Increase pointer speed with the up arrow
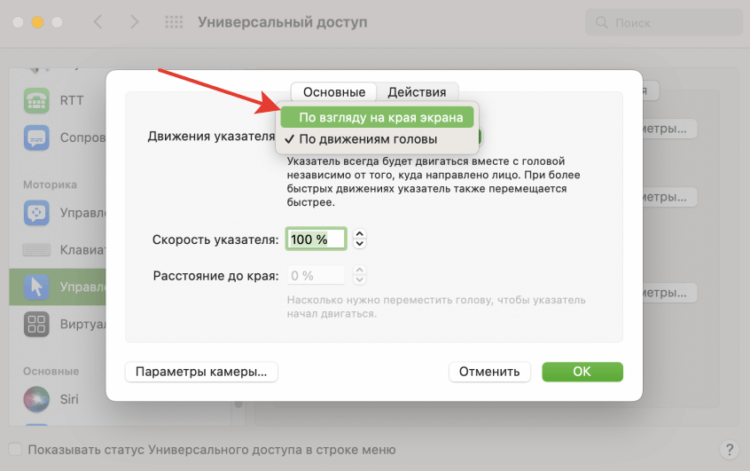 coord(360,234)
